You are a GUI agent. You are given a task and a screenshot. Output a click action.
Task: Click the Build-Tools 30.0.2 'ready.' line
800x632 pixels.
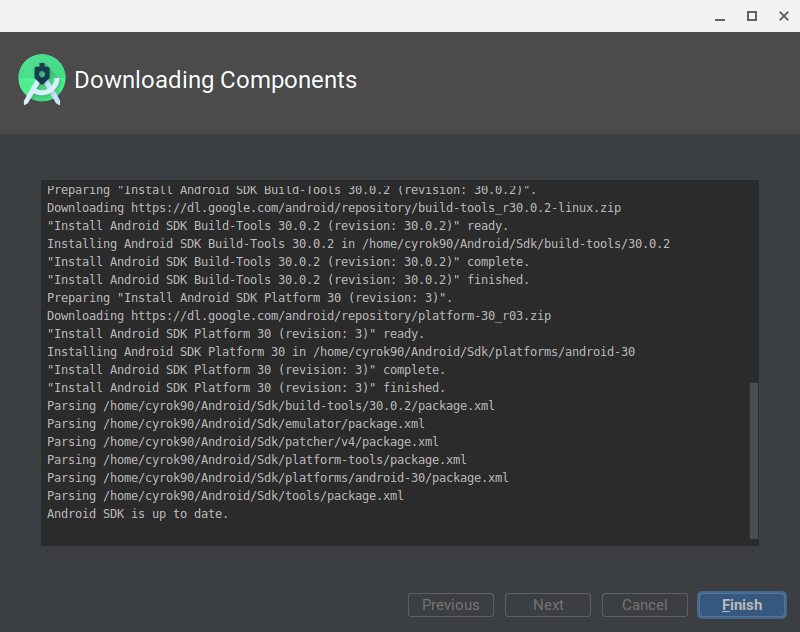pyautogui.click(x=278, y=226)
